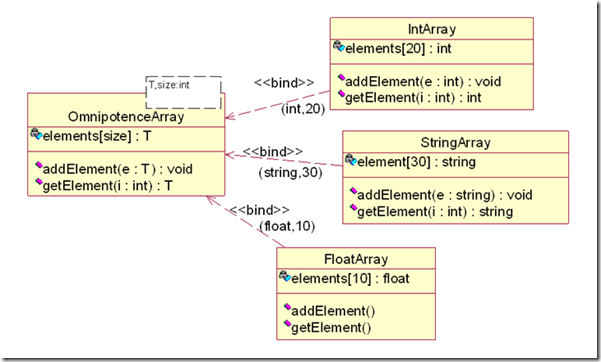Image resolution: width=601 pixels, height=362 pixels.
Task: Click the attribute icon beside element[30] : string
Action: tap(351, 160)
